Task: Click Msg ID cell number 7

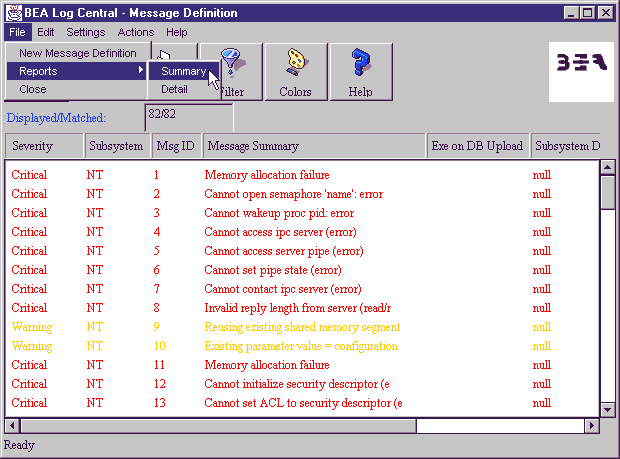Action: (x=157, y=289)
